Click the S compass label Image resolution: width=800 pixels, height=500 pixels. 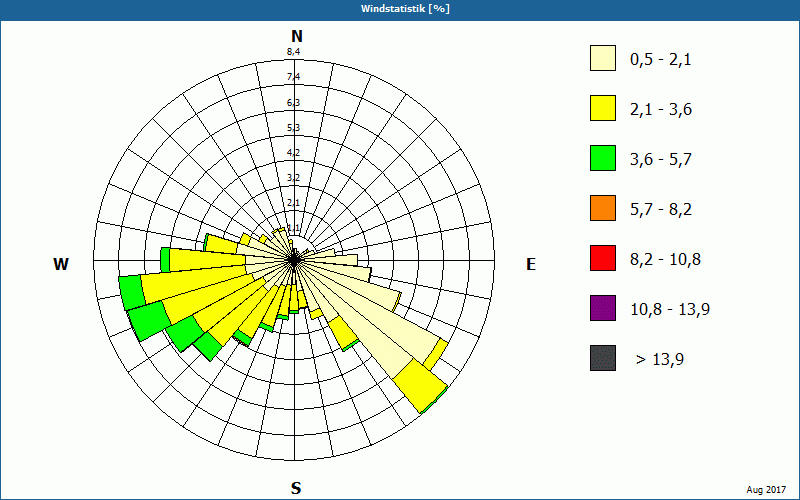click(x=296, y=488)
